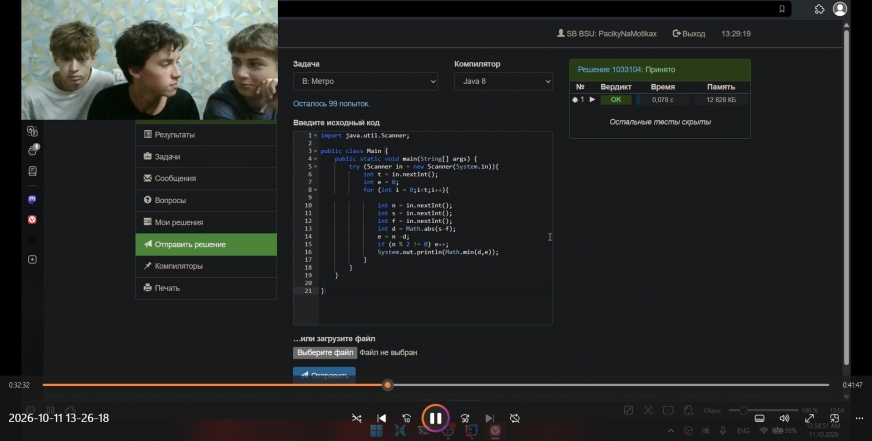Collapse code fold at line 4

pyautogui.click(x=315, y=159)
